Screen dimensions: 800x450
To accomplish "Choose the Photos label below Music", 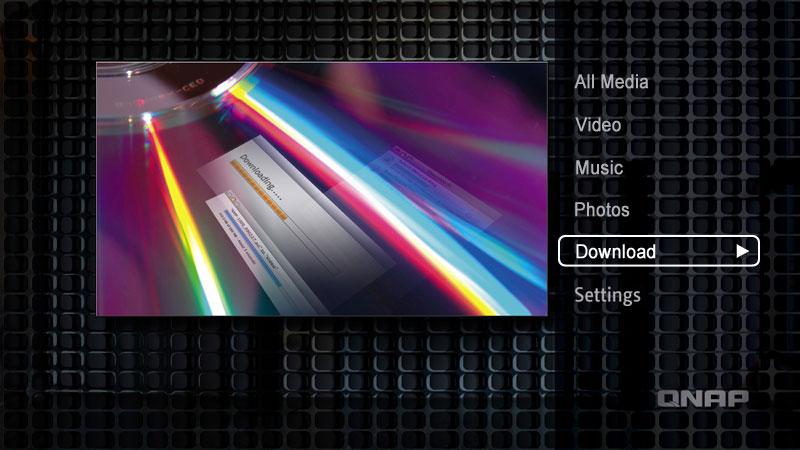I will [602, 210].
